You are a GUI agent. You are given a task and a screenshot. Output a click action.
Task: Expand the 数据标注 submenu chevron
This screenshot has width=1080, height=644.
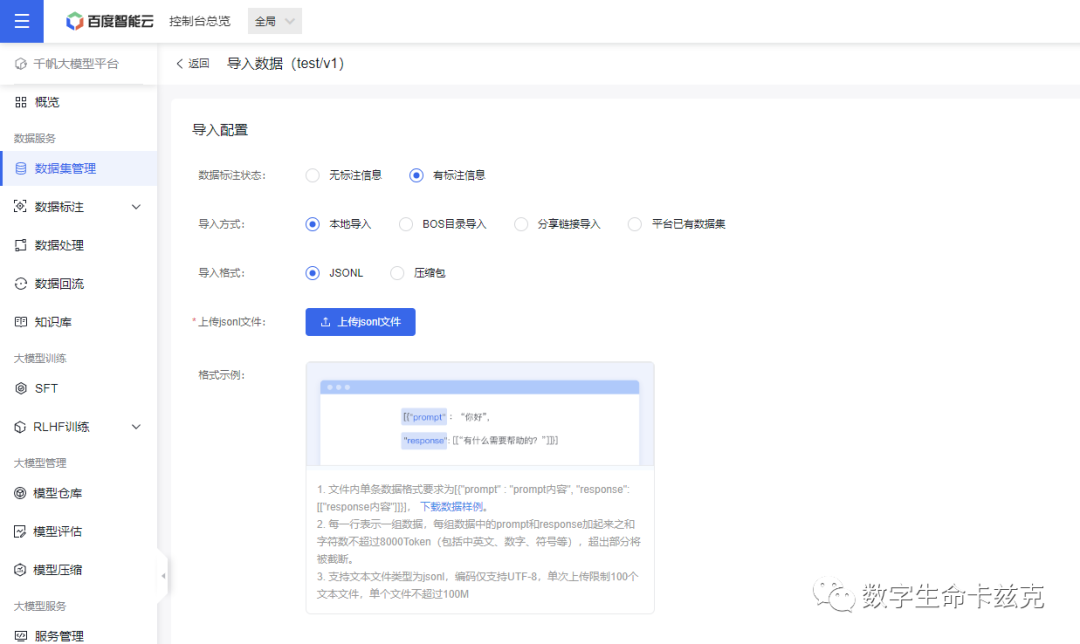point(136,207)
